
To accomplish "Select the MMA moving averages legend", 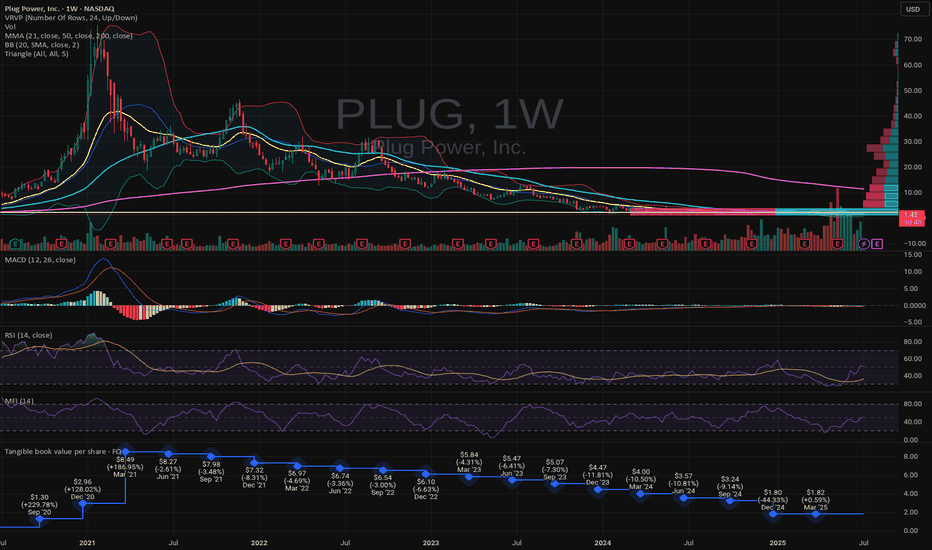I will (x=68, y=36).
